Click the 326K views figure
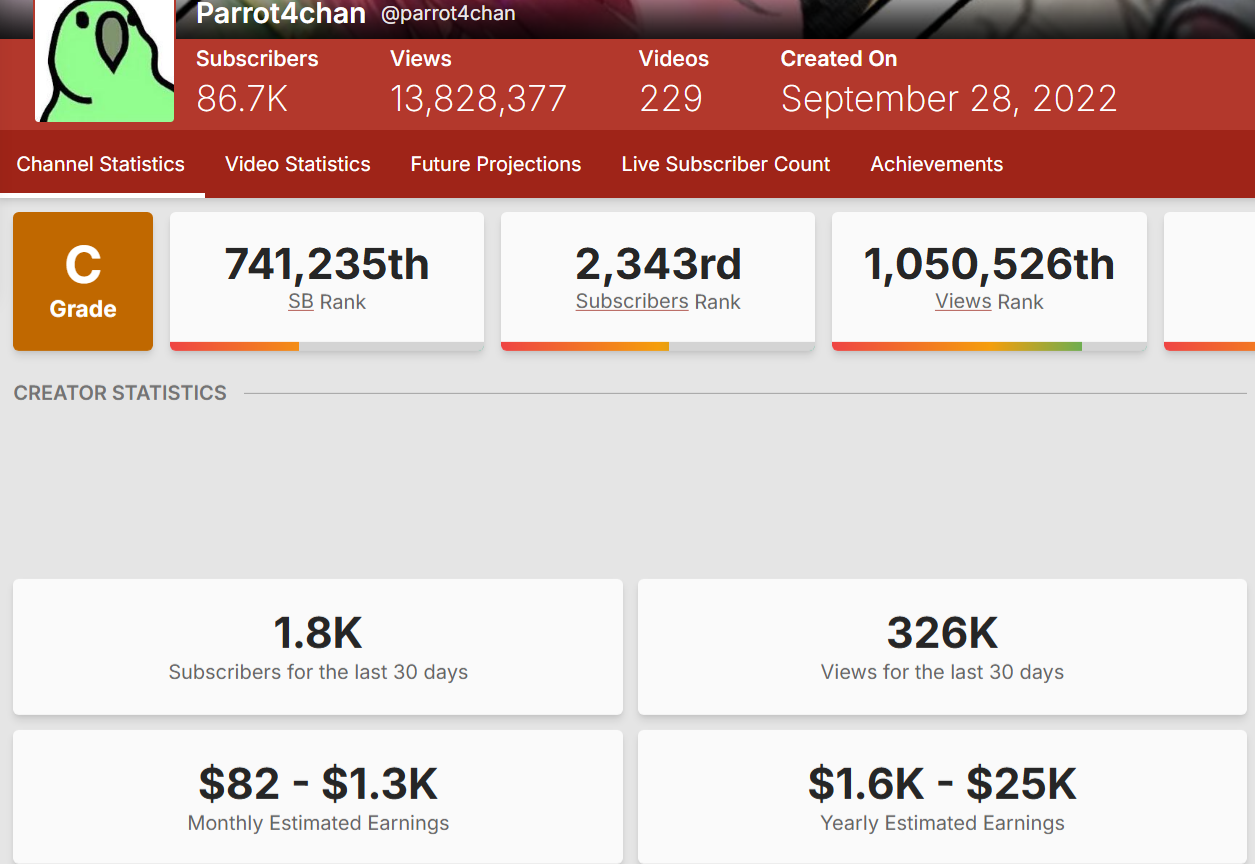Screen dimensions: 1255x864 [x=943, y=633]
